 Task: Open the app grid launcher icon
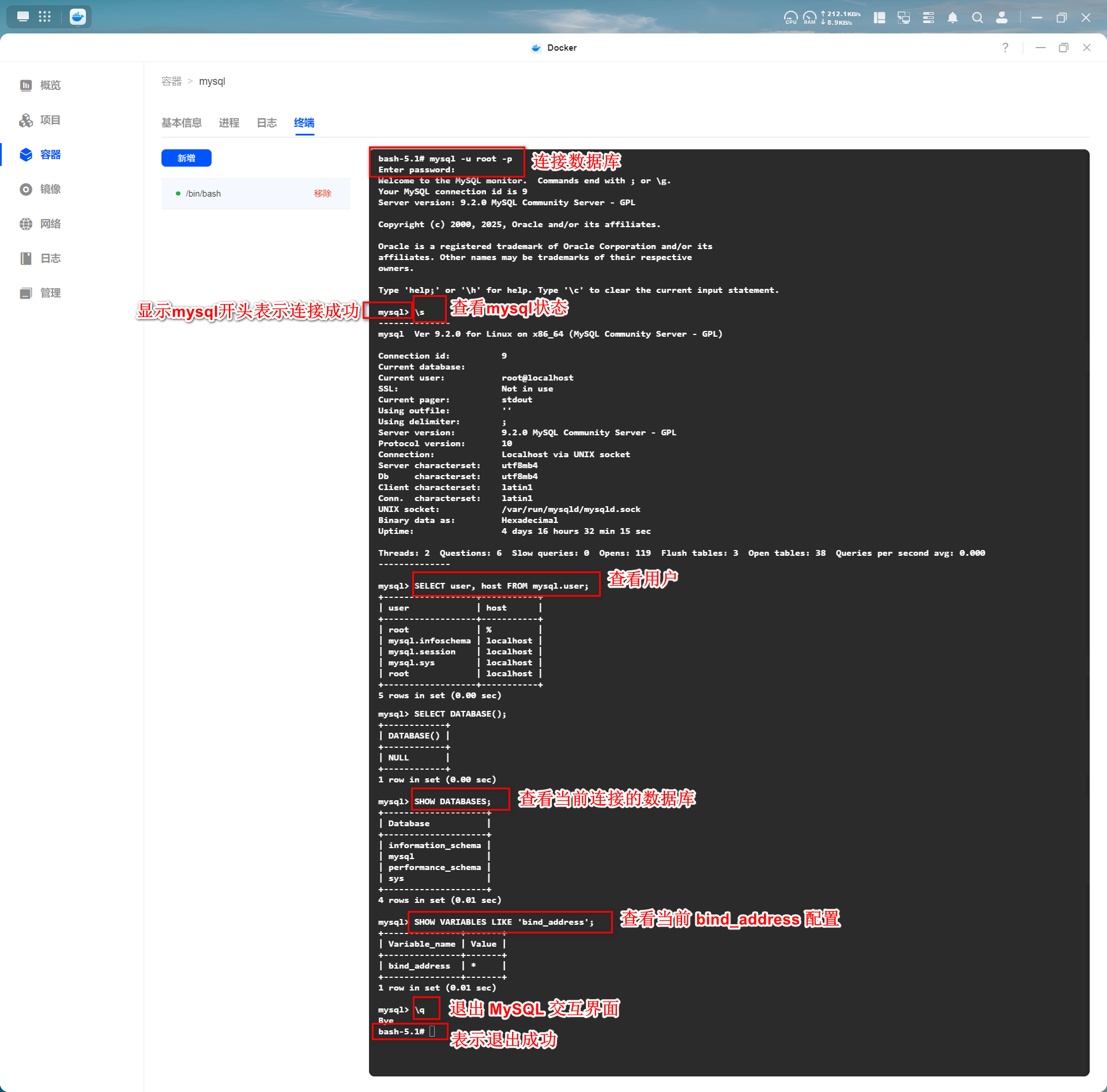pyautogui.click(x=45, y=17)
